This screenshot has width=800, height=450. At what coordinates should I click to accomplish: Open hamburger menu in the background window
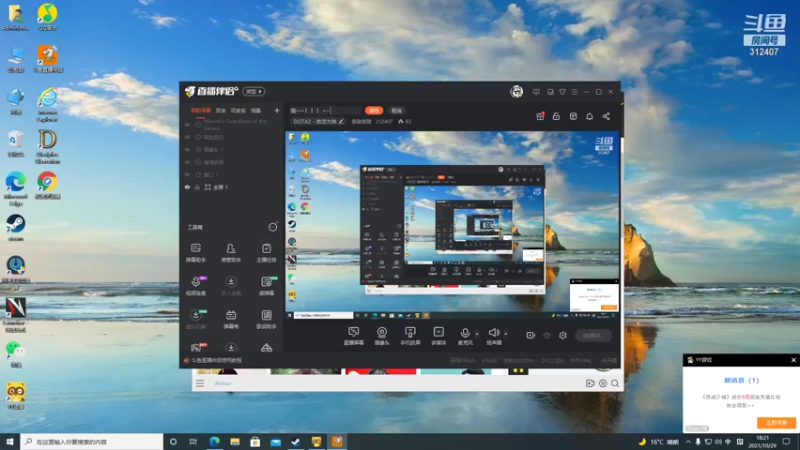coord(200,383)
